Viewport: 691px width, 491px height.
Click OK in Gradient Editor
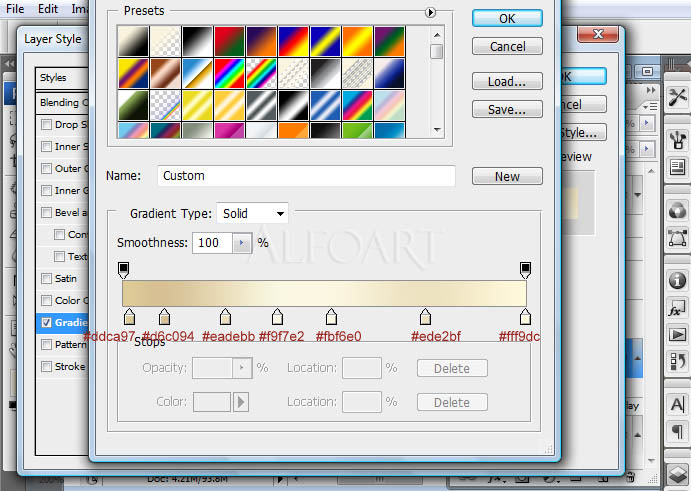(507, 19)
